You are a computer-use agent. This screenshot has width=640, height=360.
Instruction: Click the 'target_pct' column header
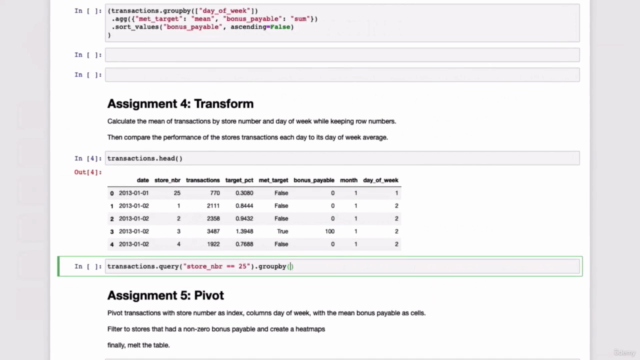point(239,180)
